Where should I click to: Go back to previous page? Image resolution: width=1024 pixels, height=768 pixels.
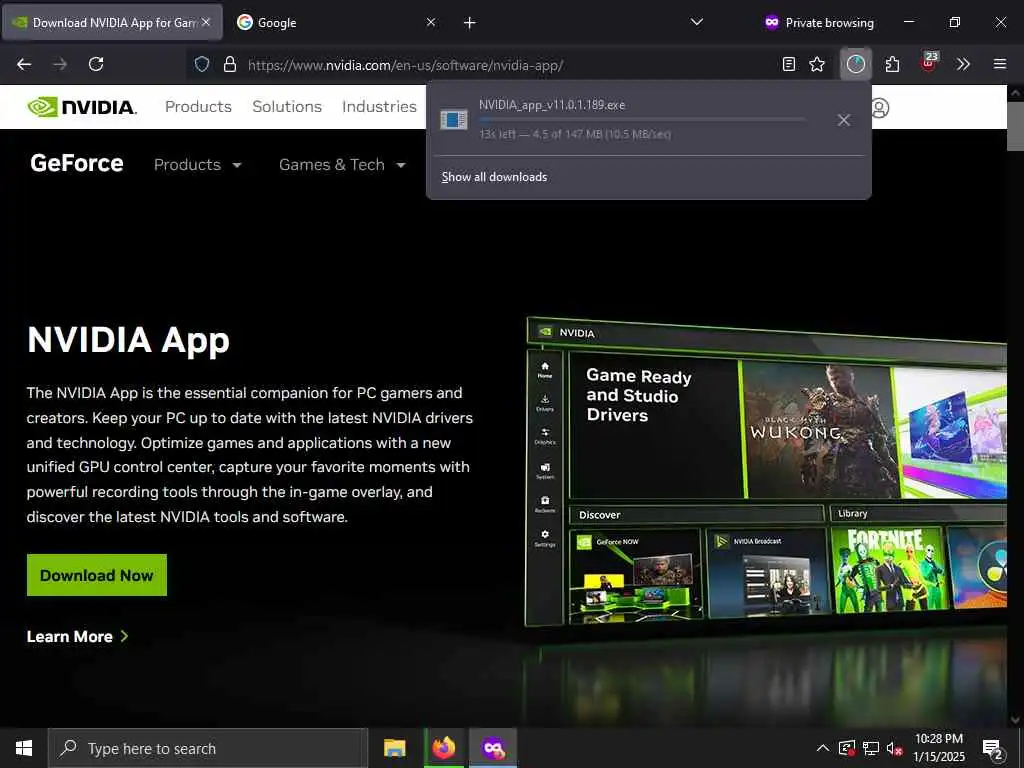click(24, 64)
